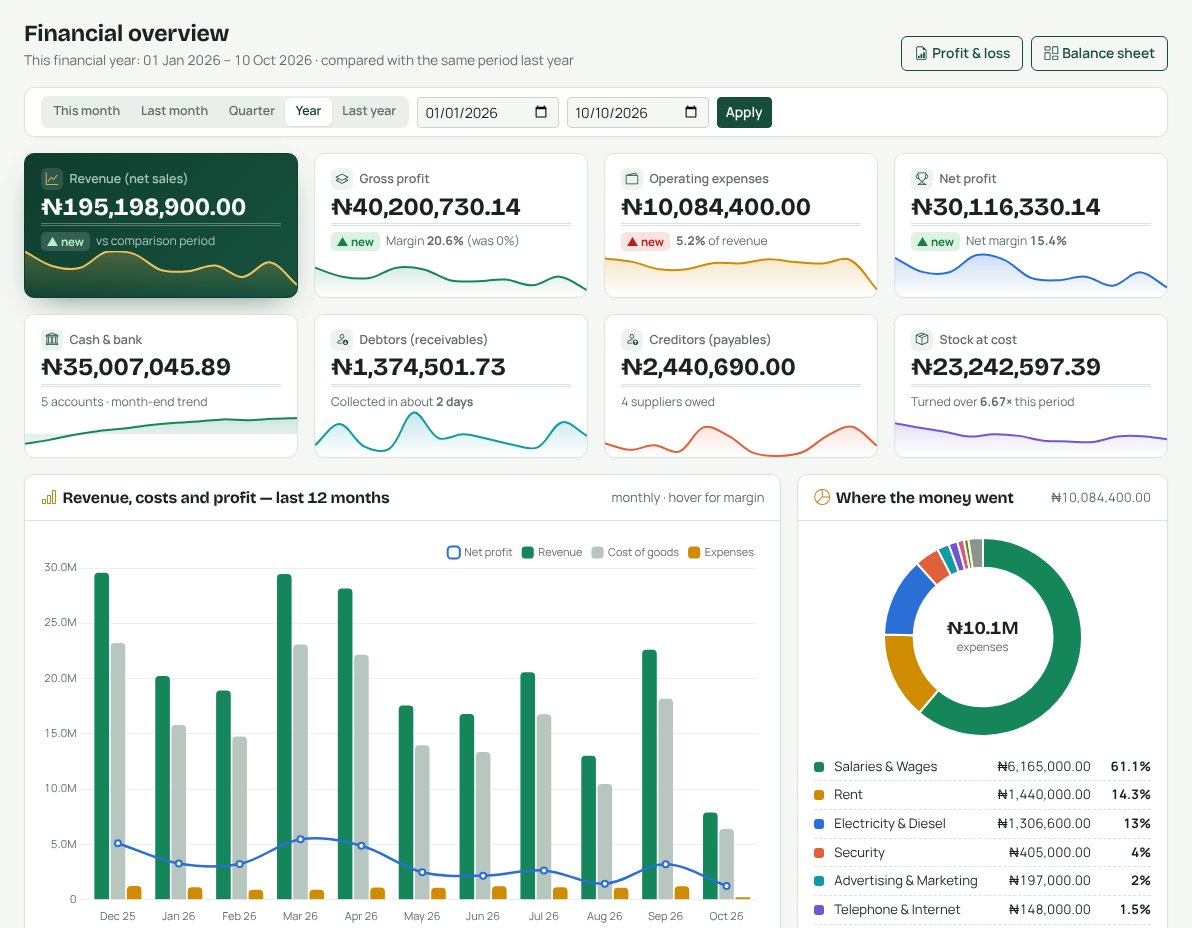Apply the selected date range
Viewport: 1192px width, 928px height.
point(743,112)
